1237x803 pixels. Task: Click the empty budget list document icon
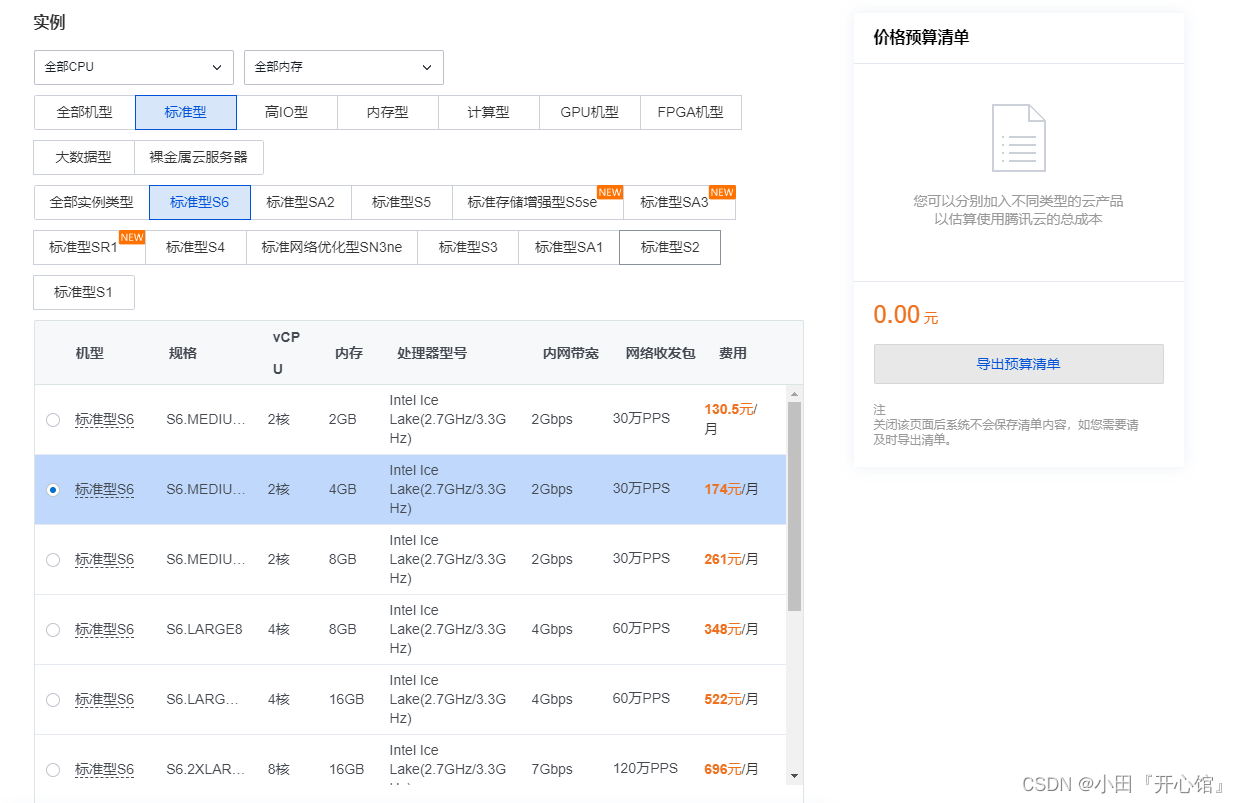1019,138
